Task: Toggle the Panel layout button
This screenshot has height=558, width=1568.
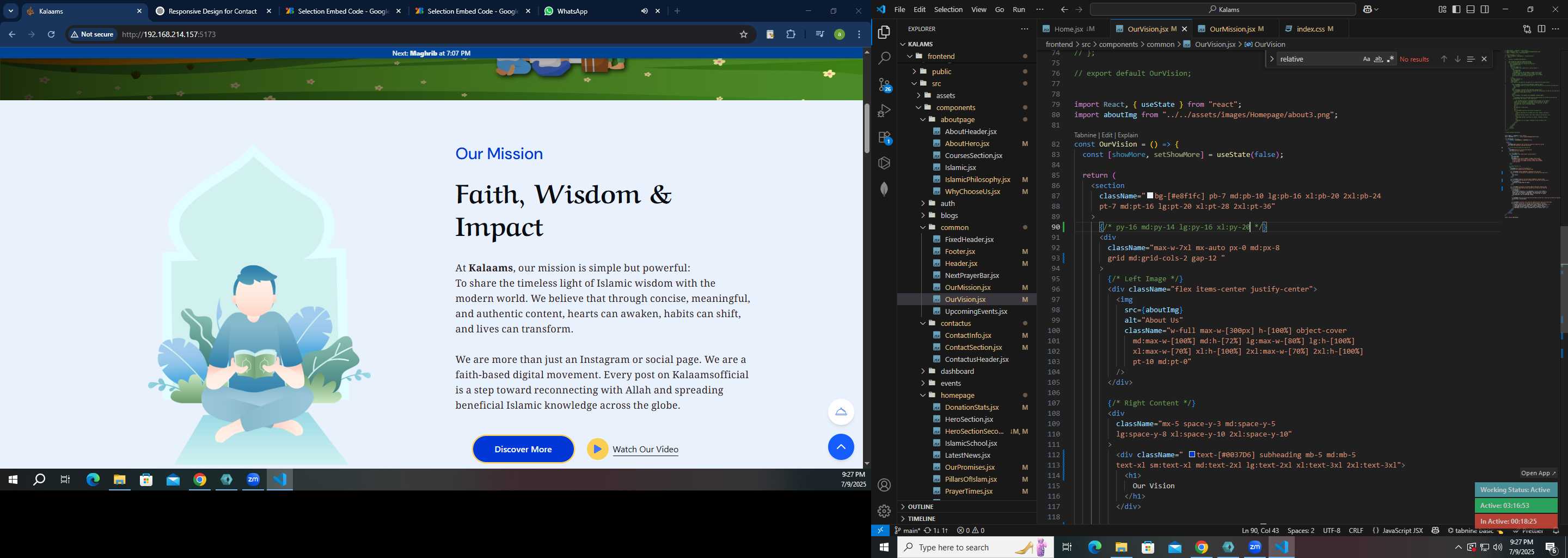Action: 1470,10
